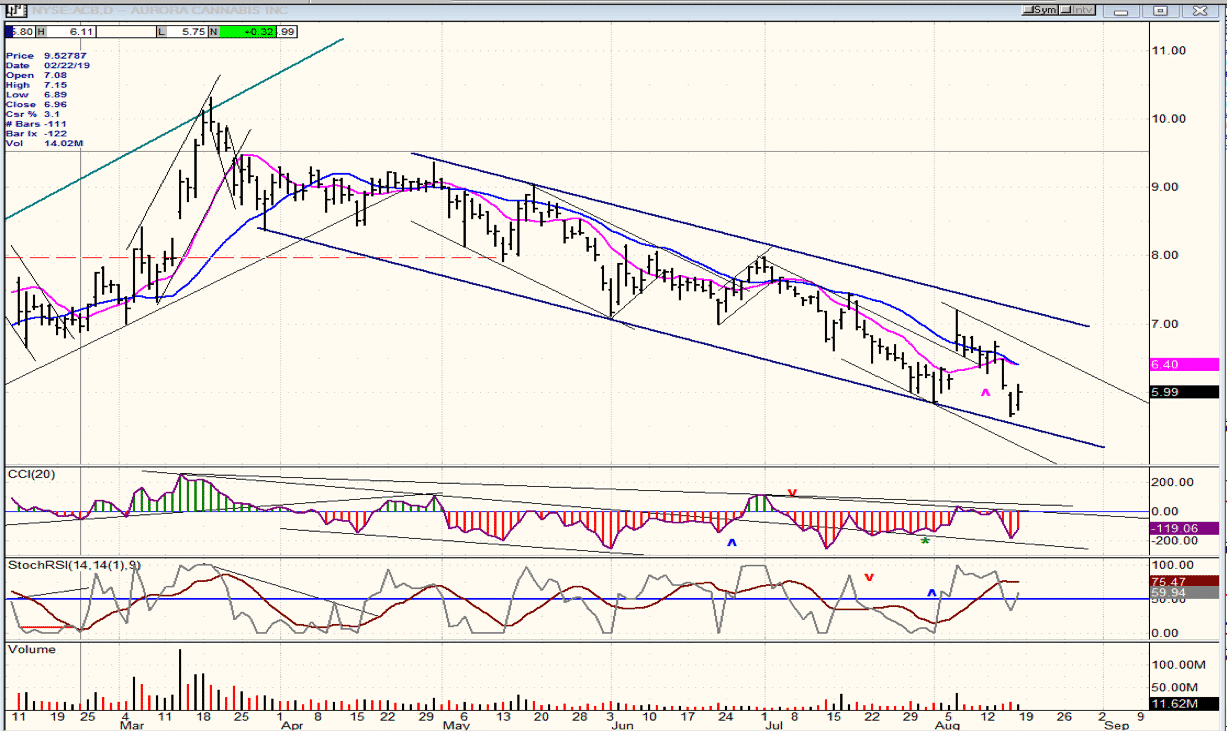Screen dimensions: 1227x731
Task: Click the blue up-arrow marker in StochRSI pane
Action: [932, 592]
